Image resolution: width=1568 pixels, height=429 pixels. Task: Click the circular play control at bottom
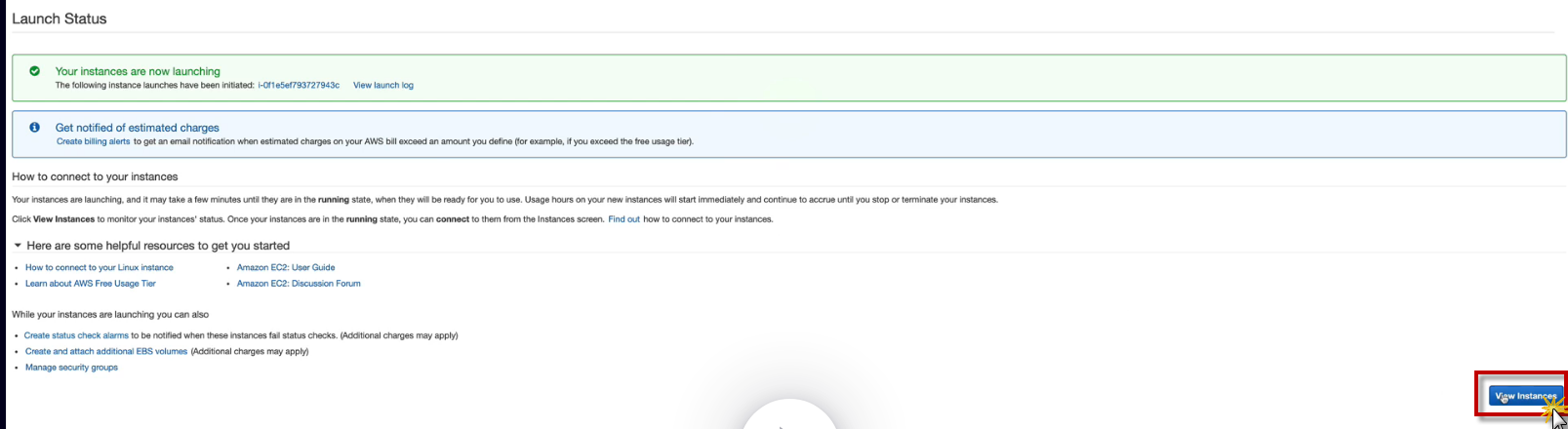click(x=788, y=417)
